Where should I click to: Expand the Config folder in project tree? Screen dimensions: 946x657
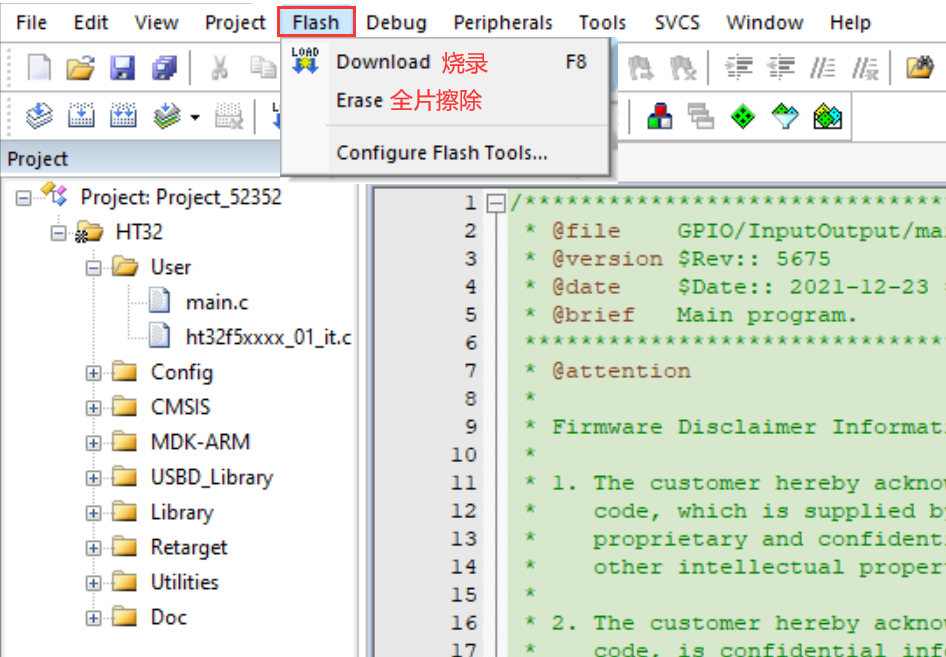click(x=94, y=373)
